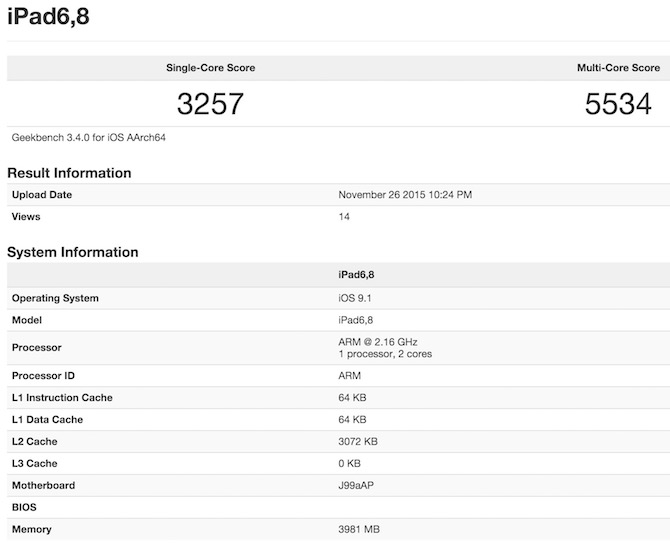Click the Model row label
Viewport: 670px width, 543px height.
27,320
